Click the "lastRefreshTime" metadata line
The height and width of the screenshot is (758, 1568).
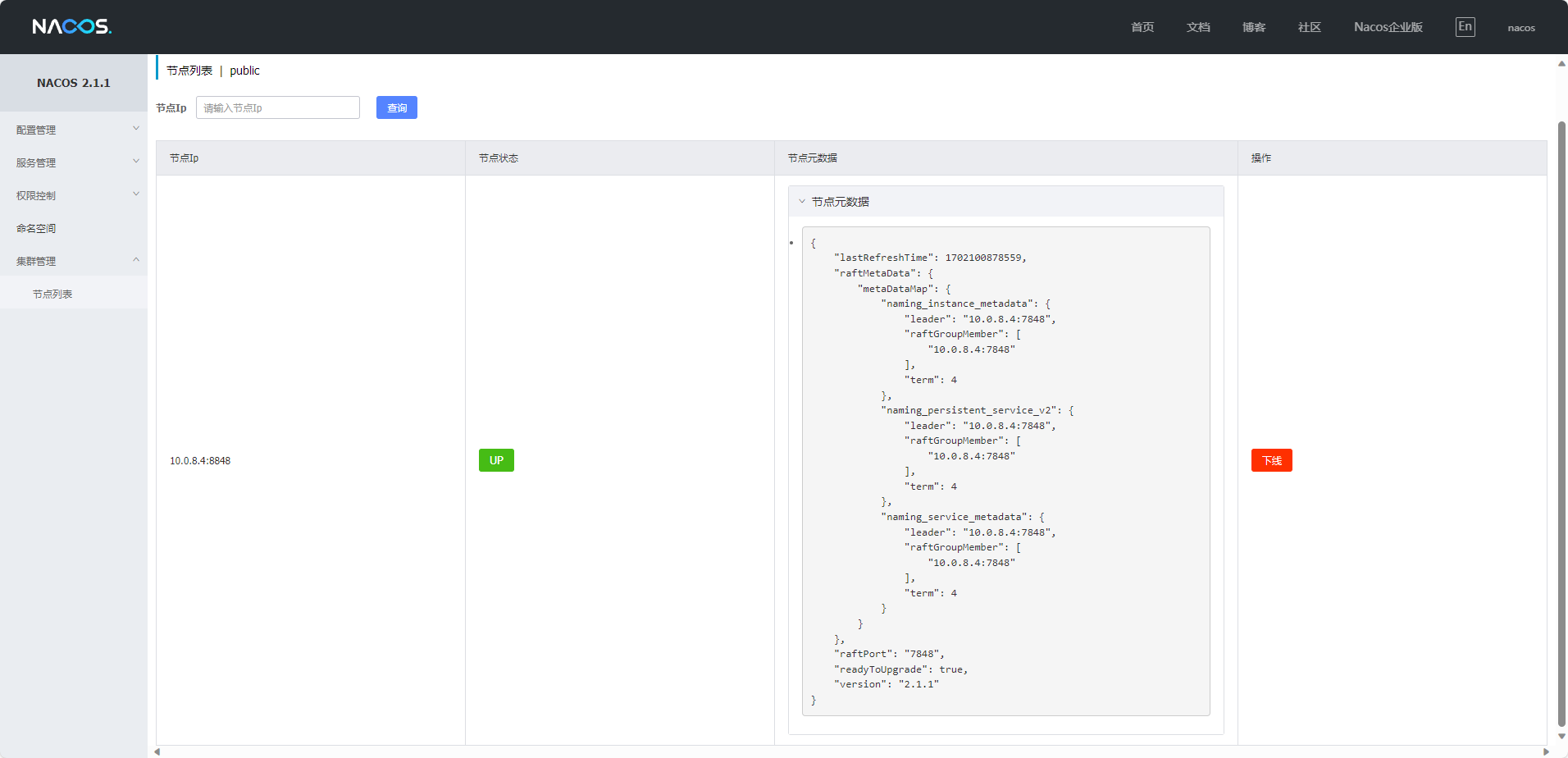[x=930, y=258]
